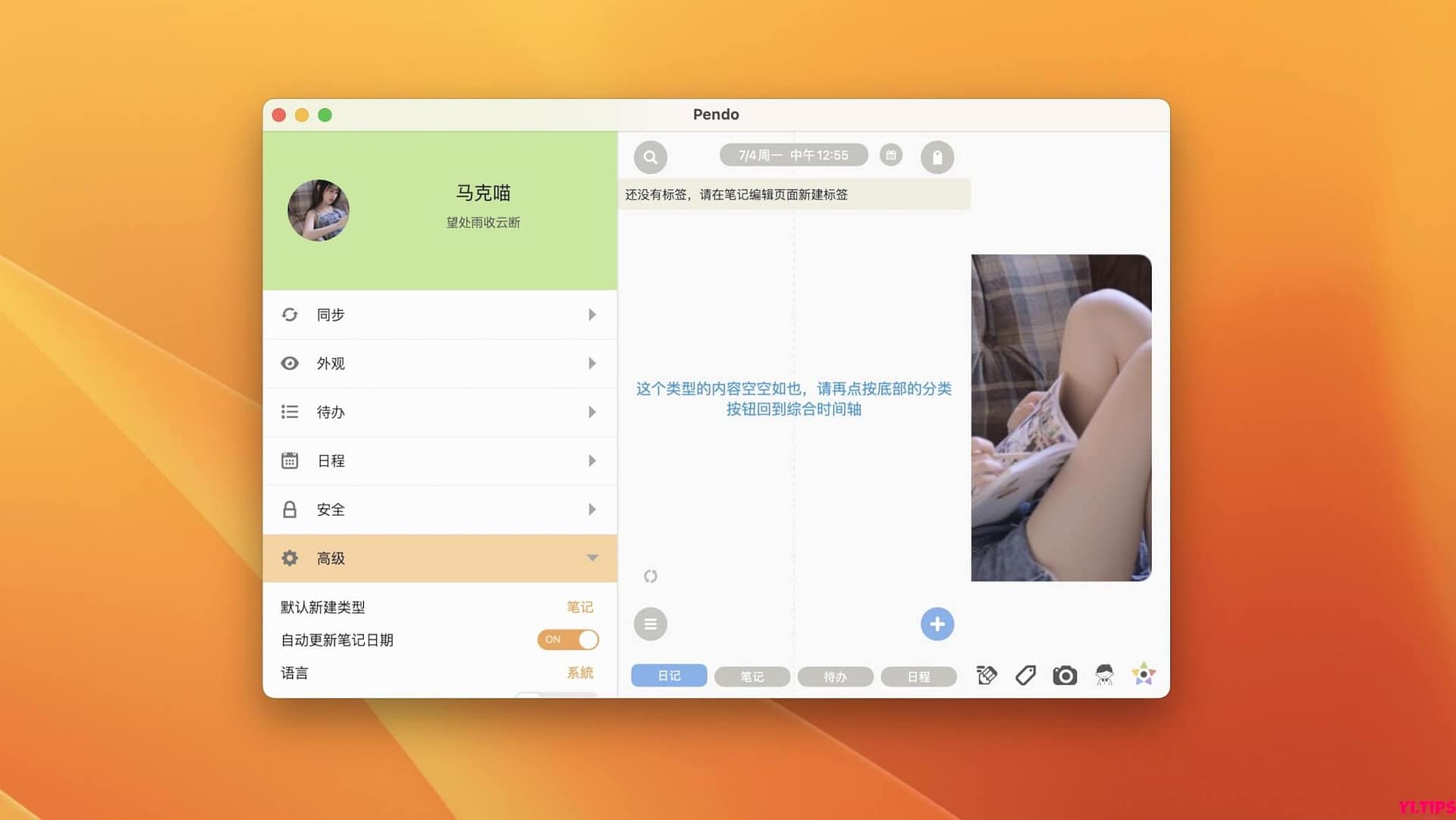This screenshot has height=820, width=1456.
Task: Click the colorful star icon at bottom right
Action: coord(1144,673)
